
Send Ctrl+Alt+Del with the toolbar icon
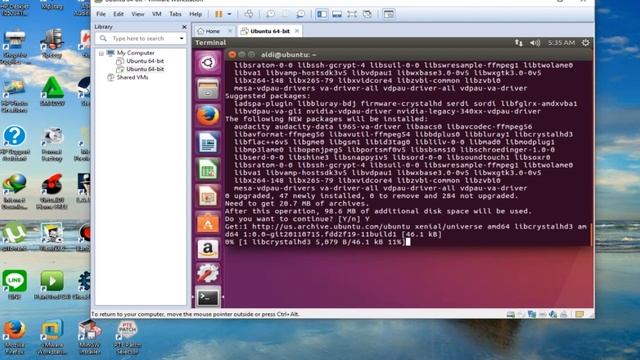tap(249, 14)
